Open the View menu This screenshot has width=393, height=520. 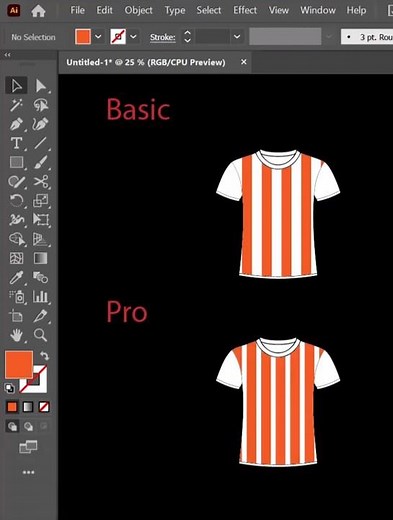click(x=279, y=10)
